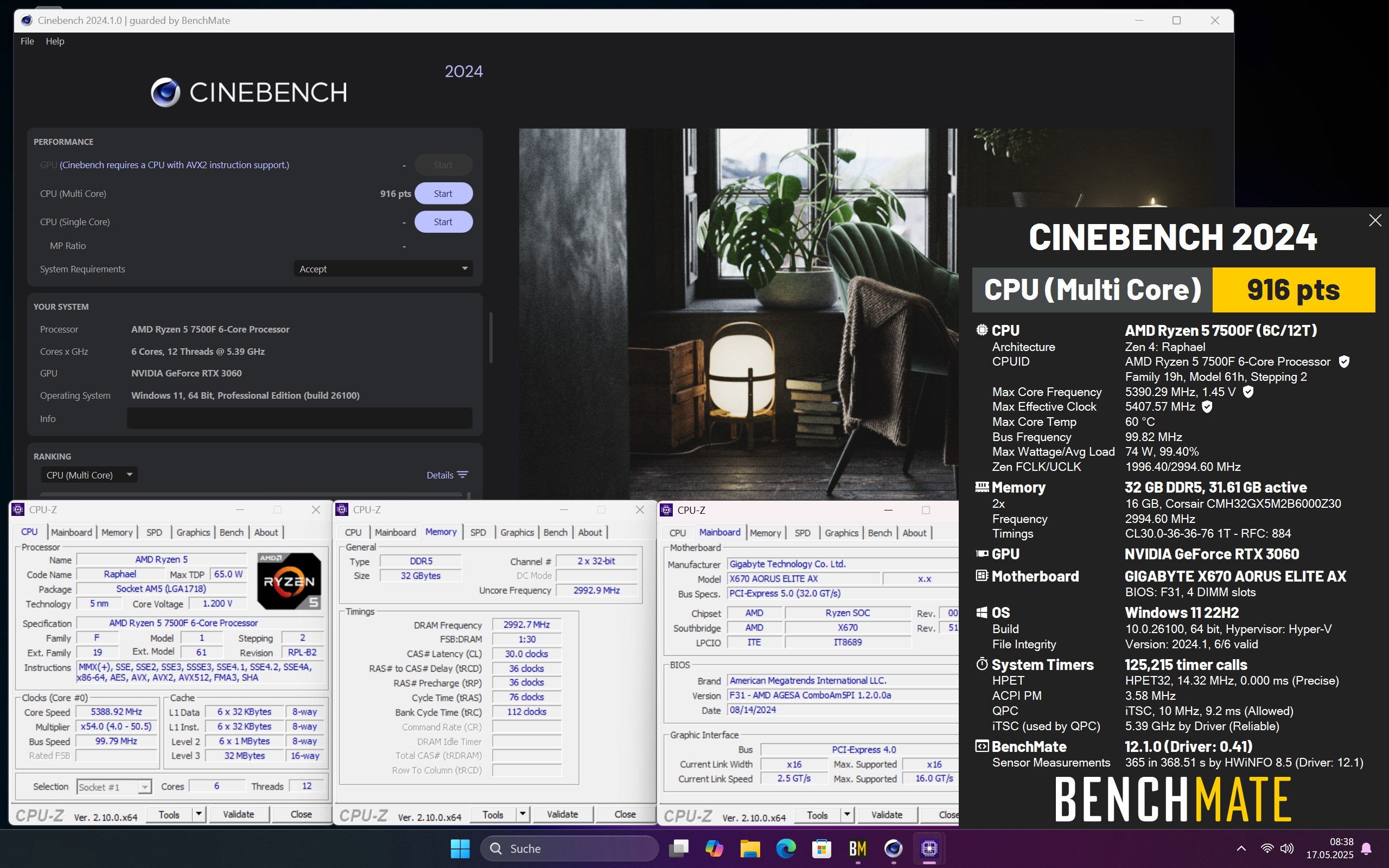The width and height of the screenshot is (1389, 868).
Task: Click CPUID verified shield icon
Action: [x=1343, y=362]
